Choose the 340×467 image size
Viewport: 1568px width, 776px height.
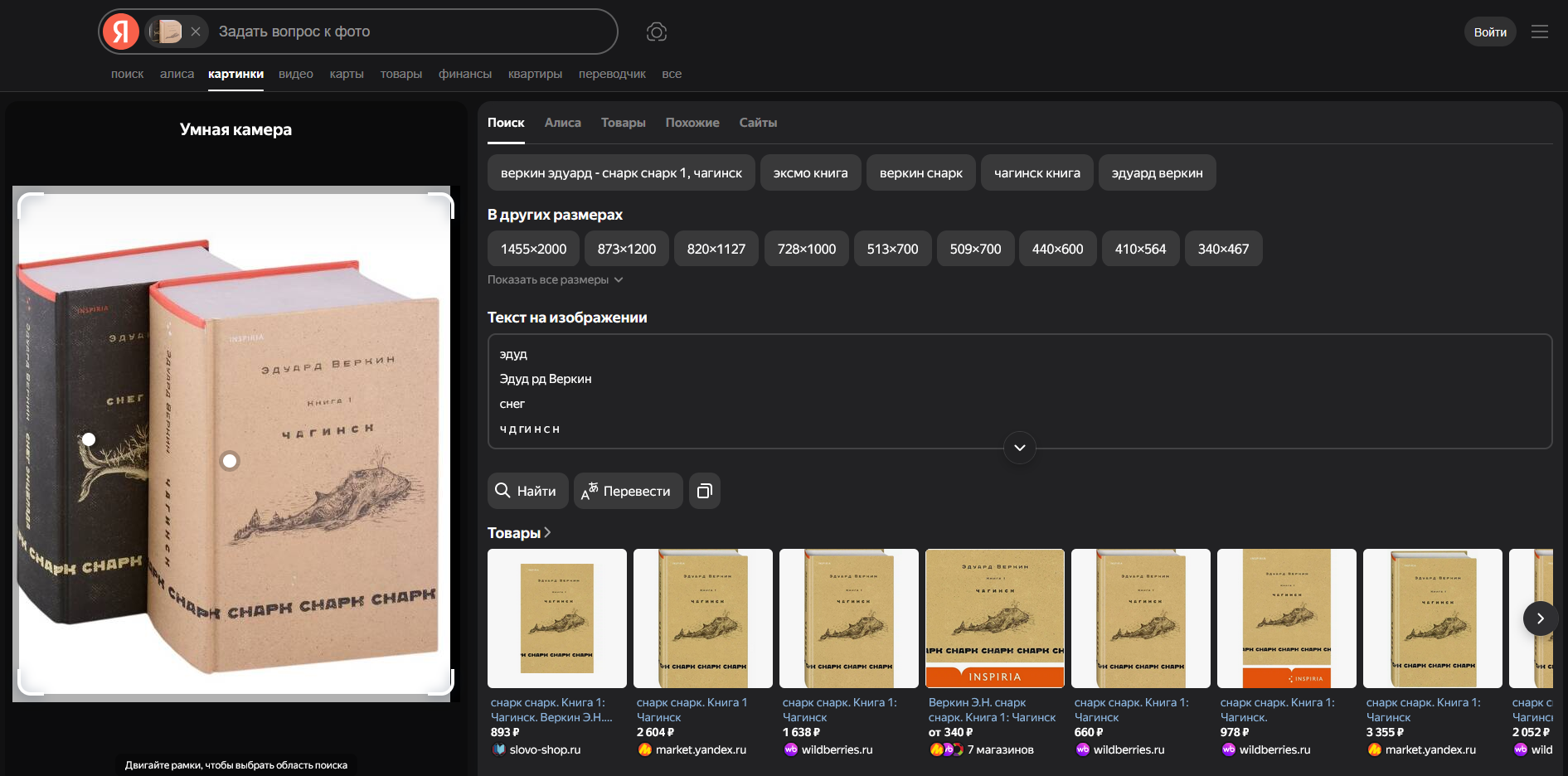(1224, 249)
